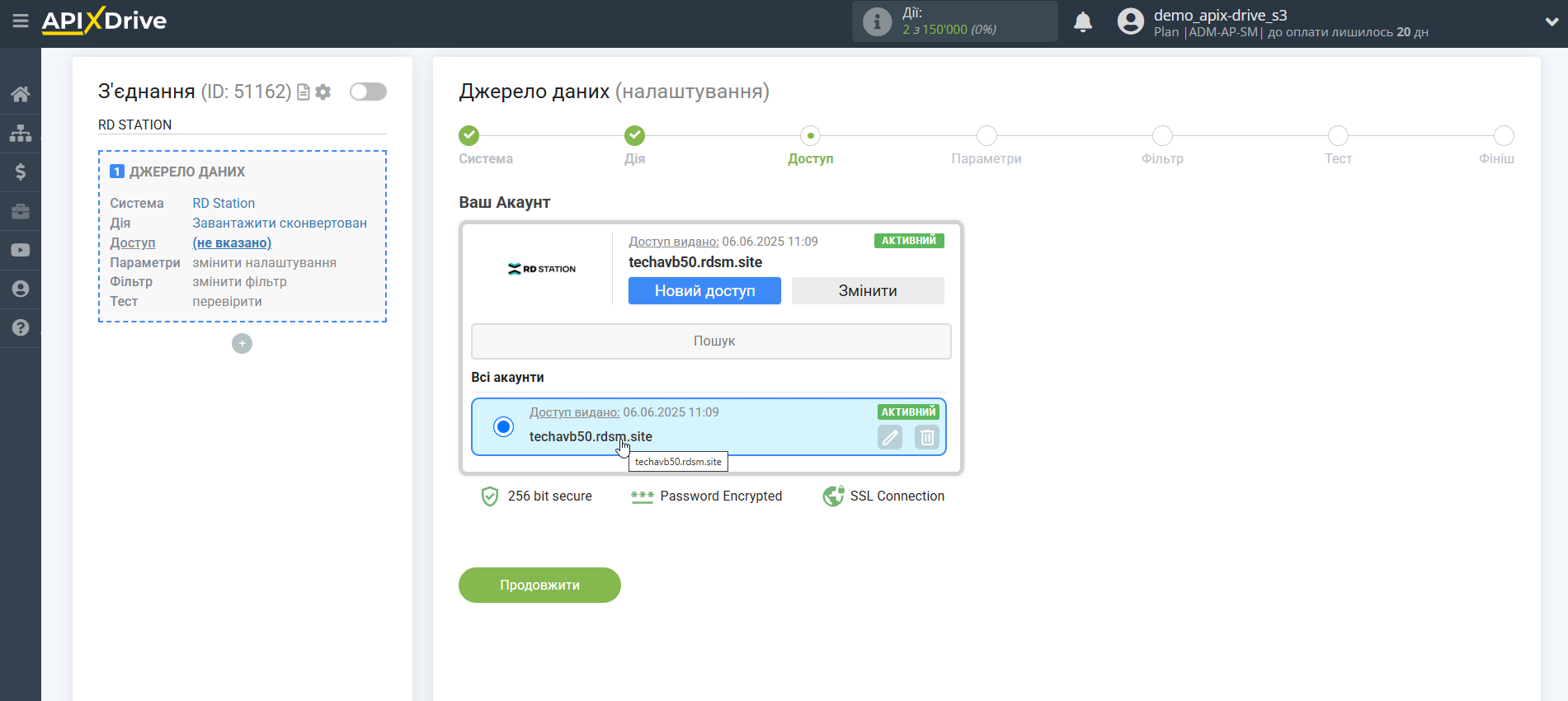Click the Новий доступ button
This screenshot has height=701, width=1568.
[704, 290]
